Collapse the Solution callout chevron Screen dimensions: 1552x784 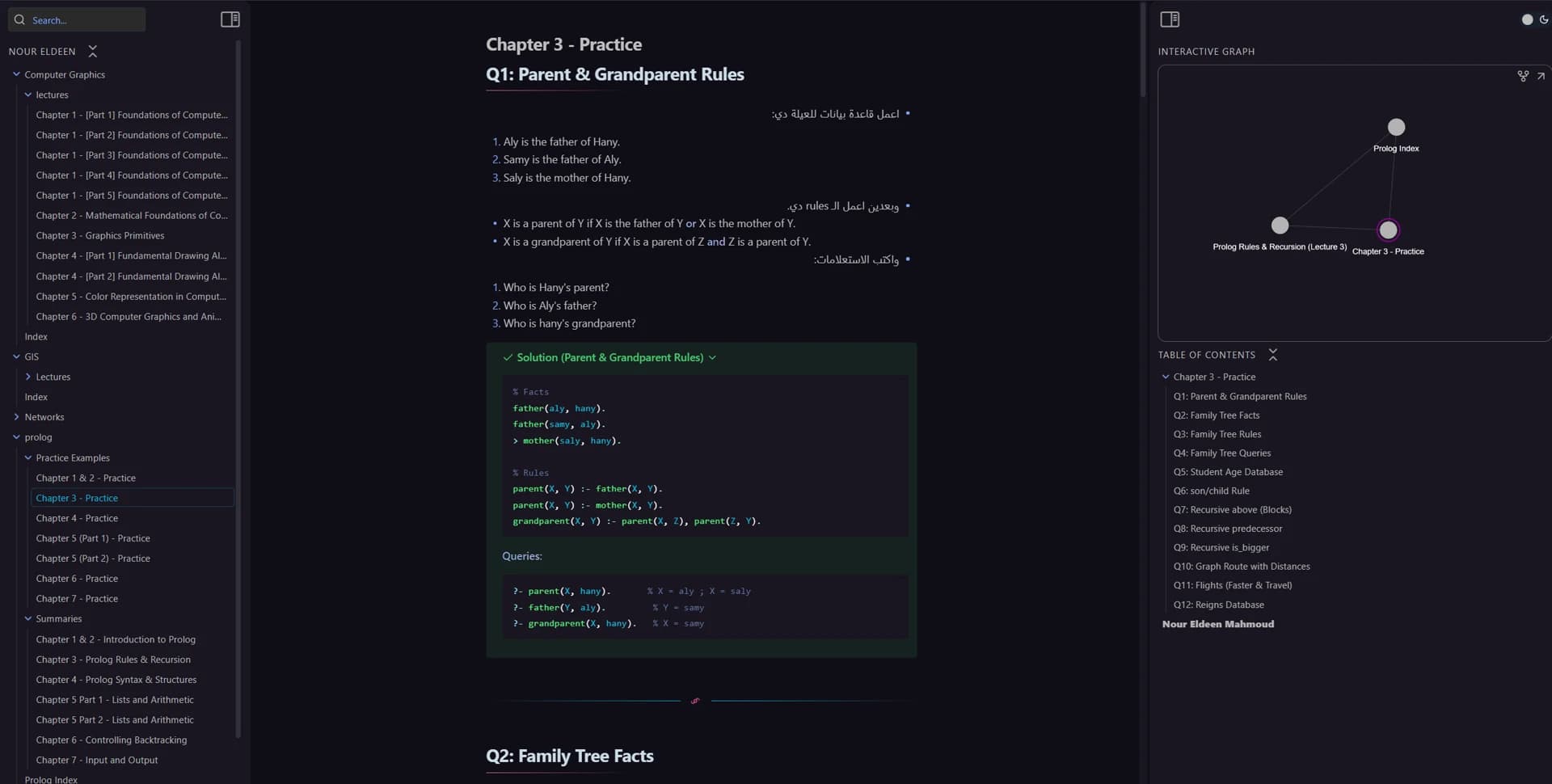pyautogui.click(x=712, y=358)
